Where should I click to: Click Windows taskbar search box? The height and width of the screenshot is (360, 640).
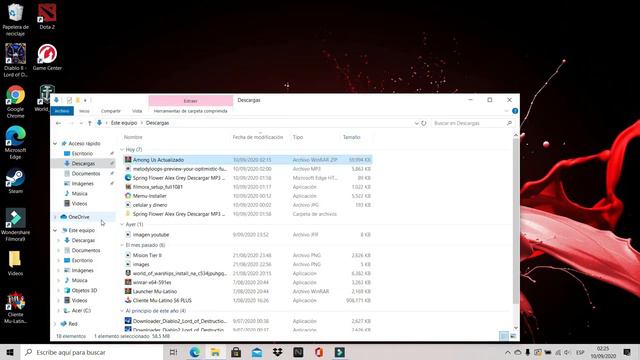coord(92,352)
